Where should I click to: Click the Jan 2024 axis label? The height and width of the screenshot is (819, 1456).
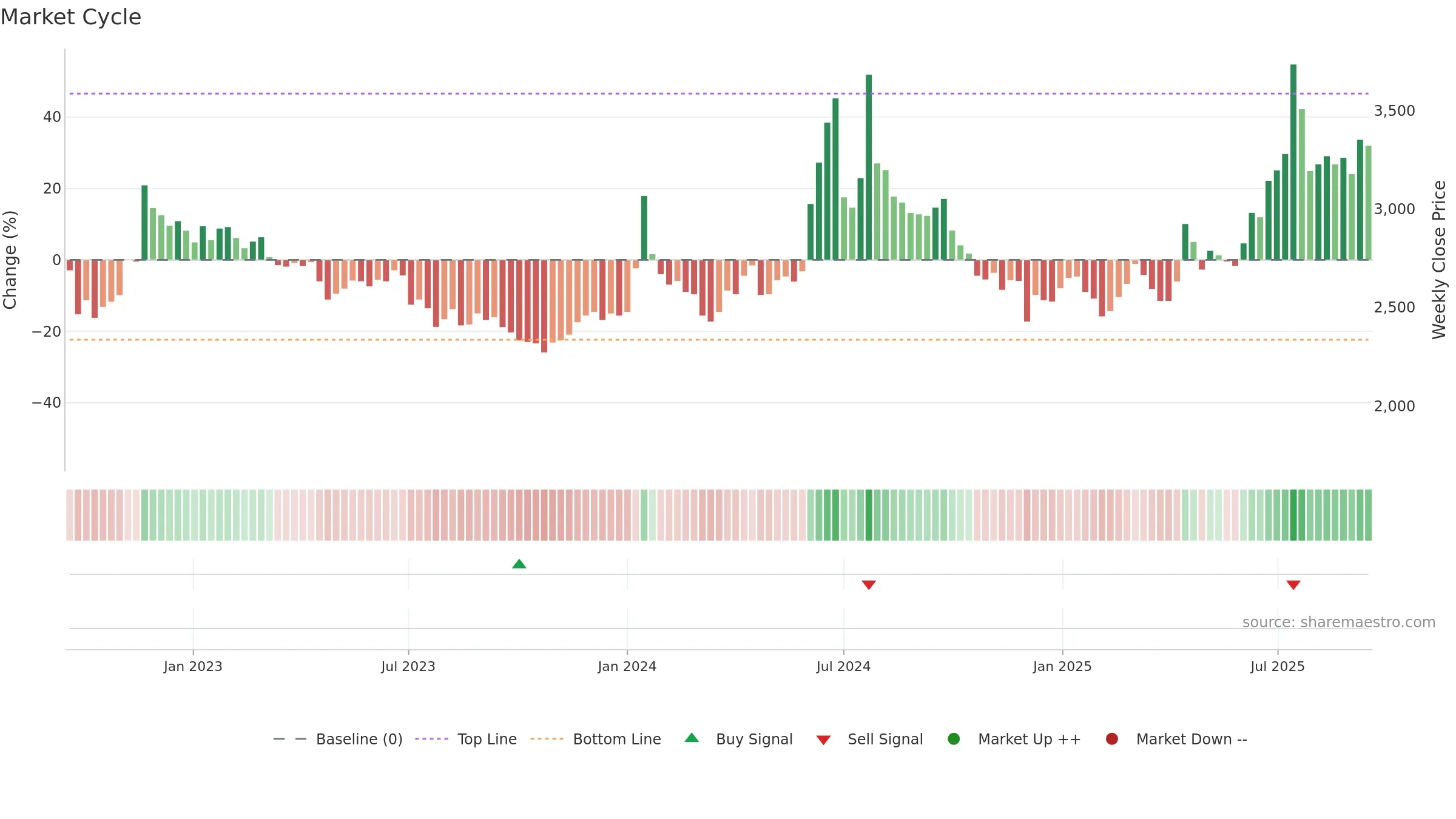pyautogui.click(x=627, y=667)
